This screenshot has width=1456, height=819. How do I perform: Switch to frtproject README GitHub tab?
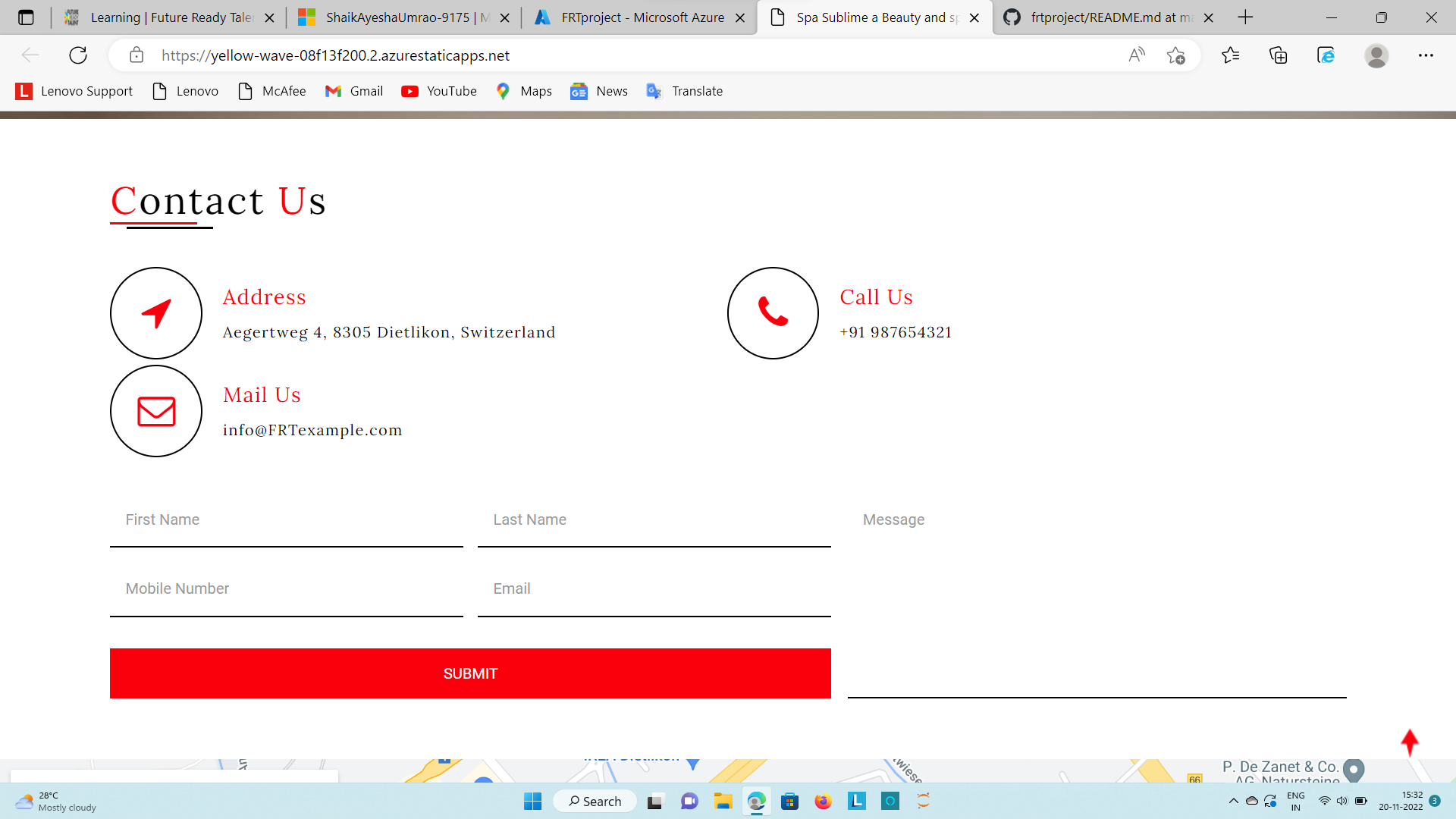(1103, 17)
